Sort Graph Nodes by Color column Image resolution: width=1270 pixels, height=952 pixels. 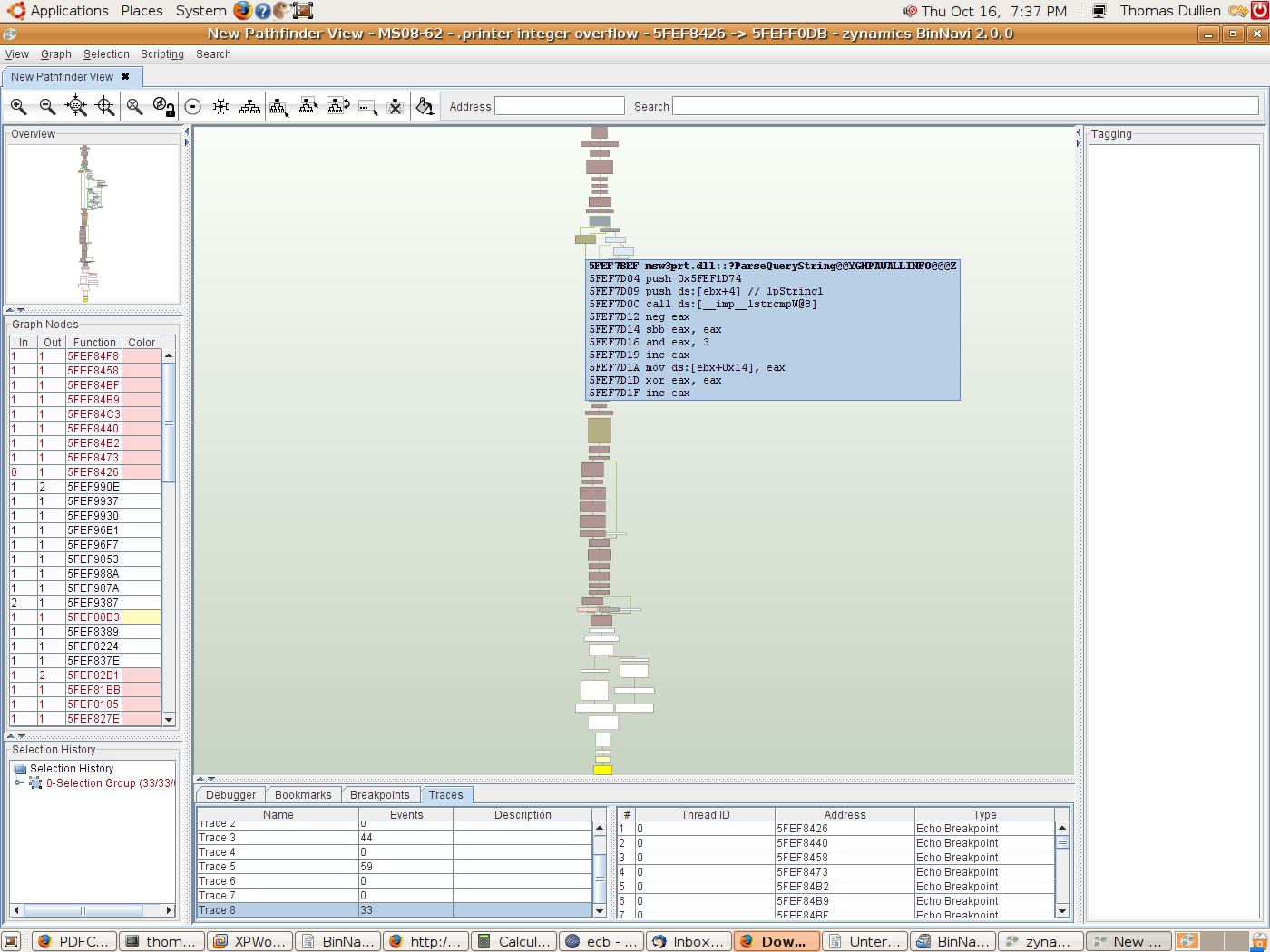tap(142, 343)
